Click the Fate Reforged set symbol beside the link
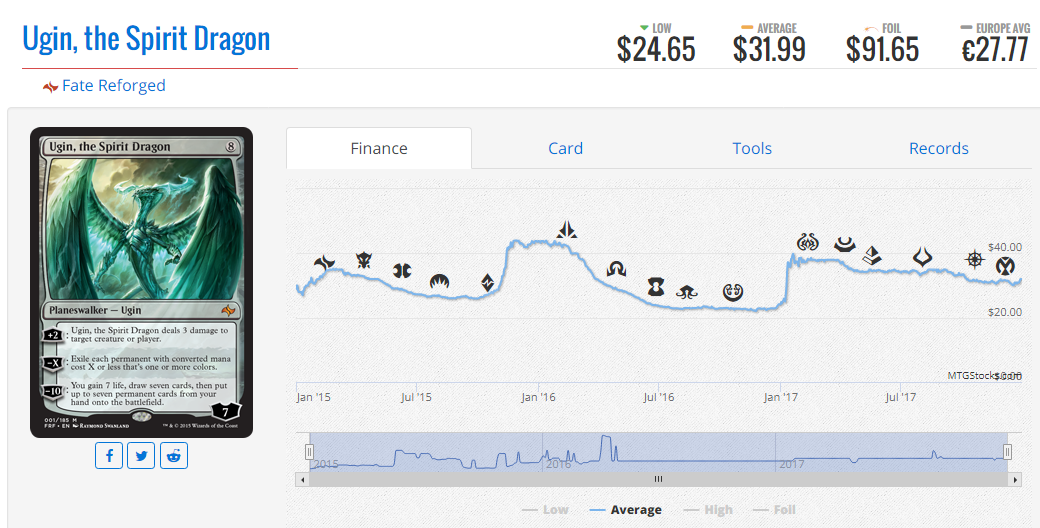Image resolution: width=1040 pixels, height=528 pixels. 50,87
